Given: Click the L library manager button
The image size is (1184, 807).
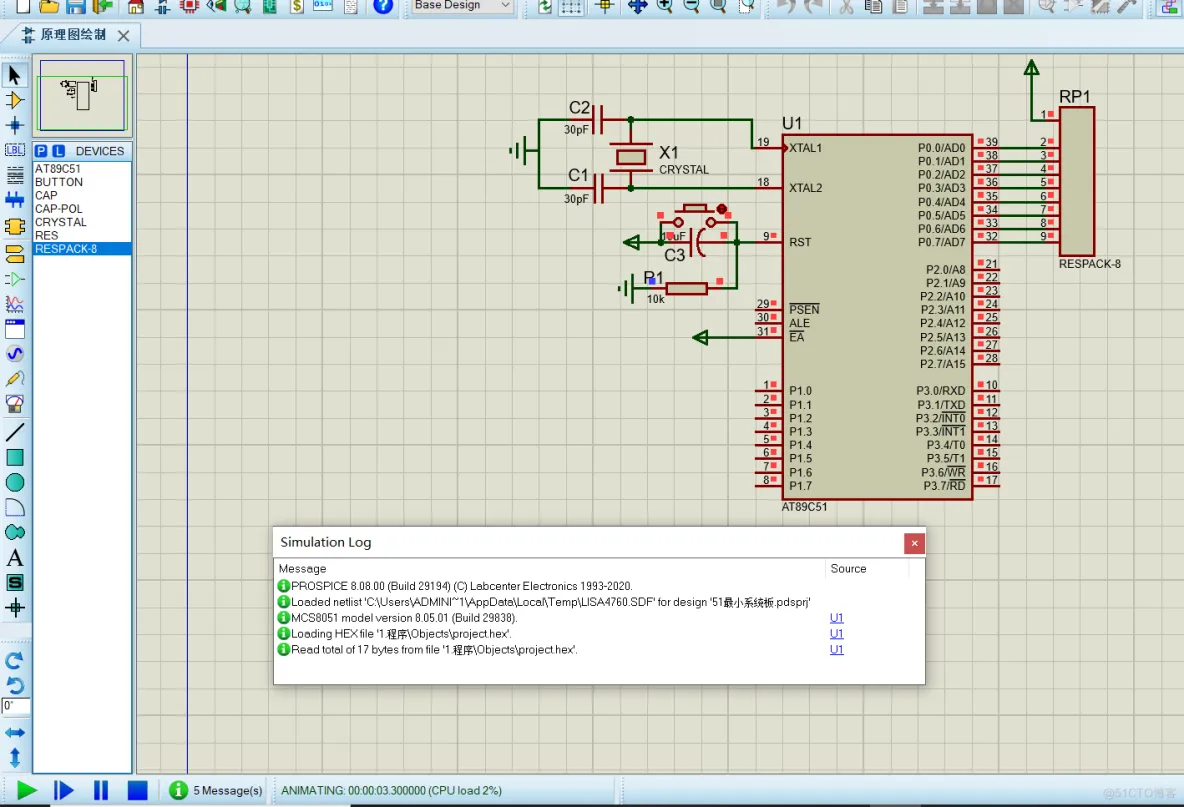Looking at the screenshot, I should click(x=58, y=151).
